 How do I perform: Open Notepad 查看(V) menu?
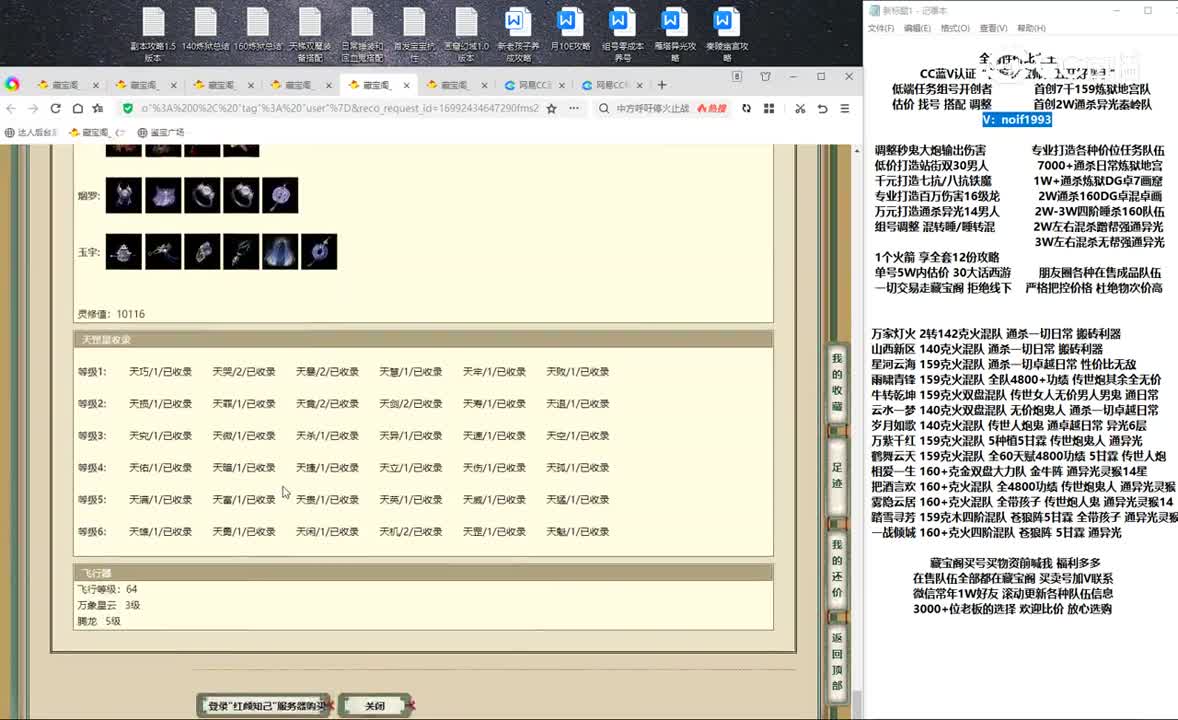coord(993,28)
